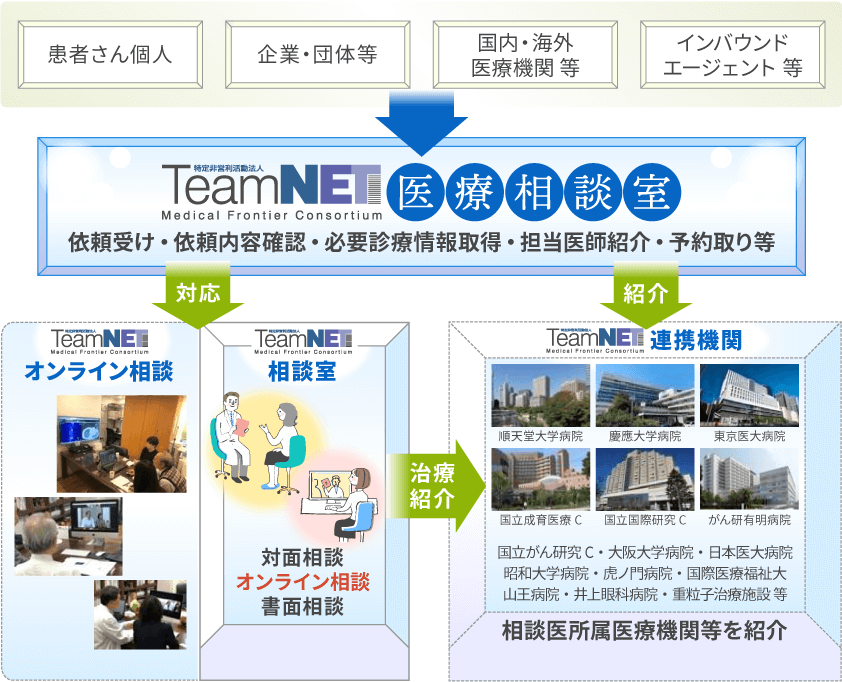842x682 pixels.
Task: Click 虎ノ門病院 in the hospital list
Action: tap(637, 574)
